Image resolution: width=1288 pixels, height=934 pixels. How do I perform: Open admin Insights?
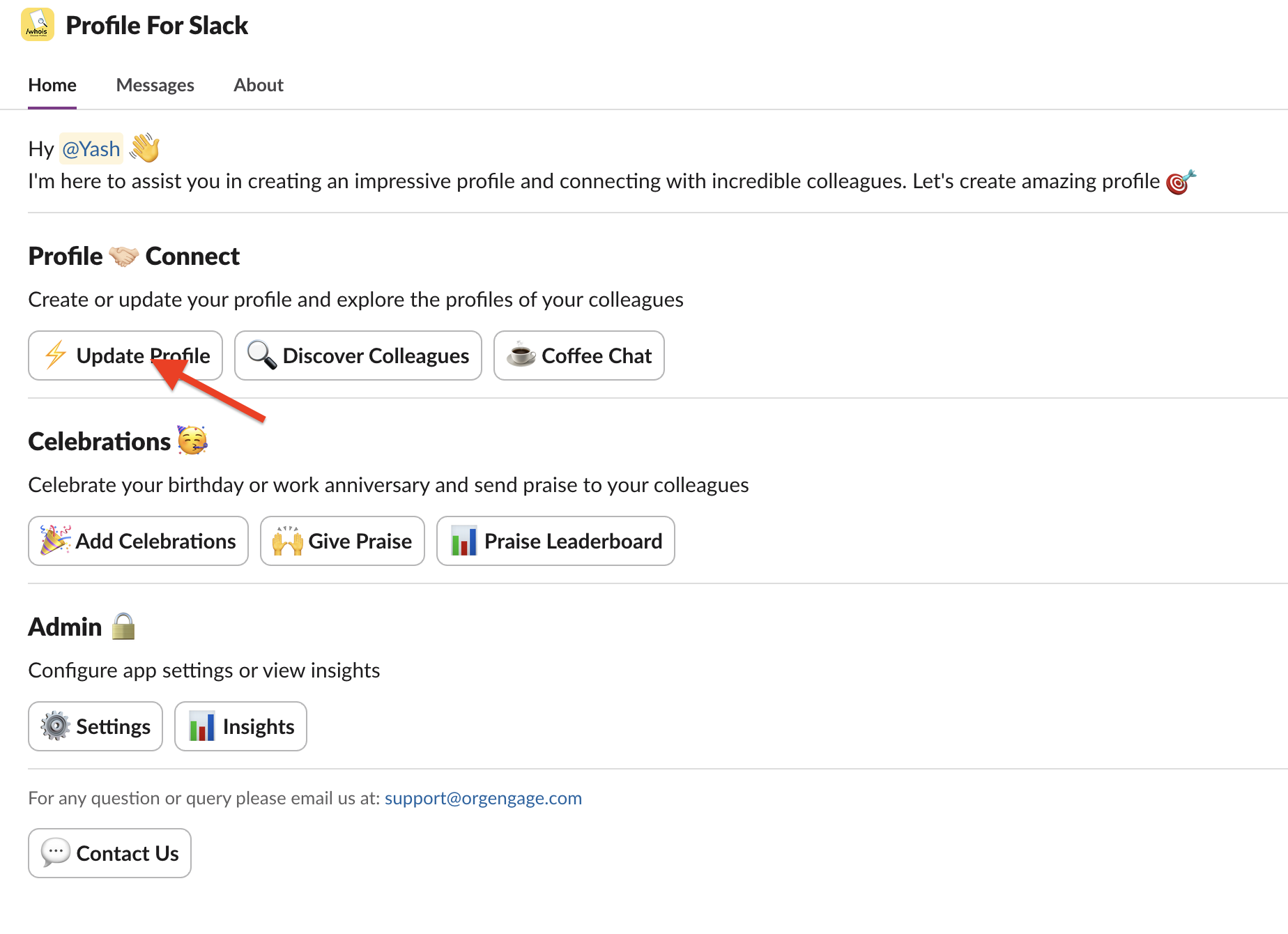(240, 726)
